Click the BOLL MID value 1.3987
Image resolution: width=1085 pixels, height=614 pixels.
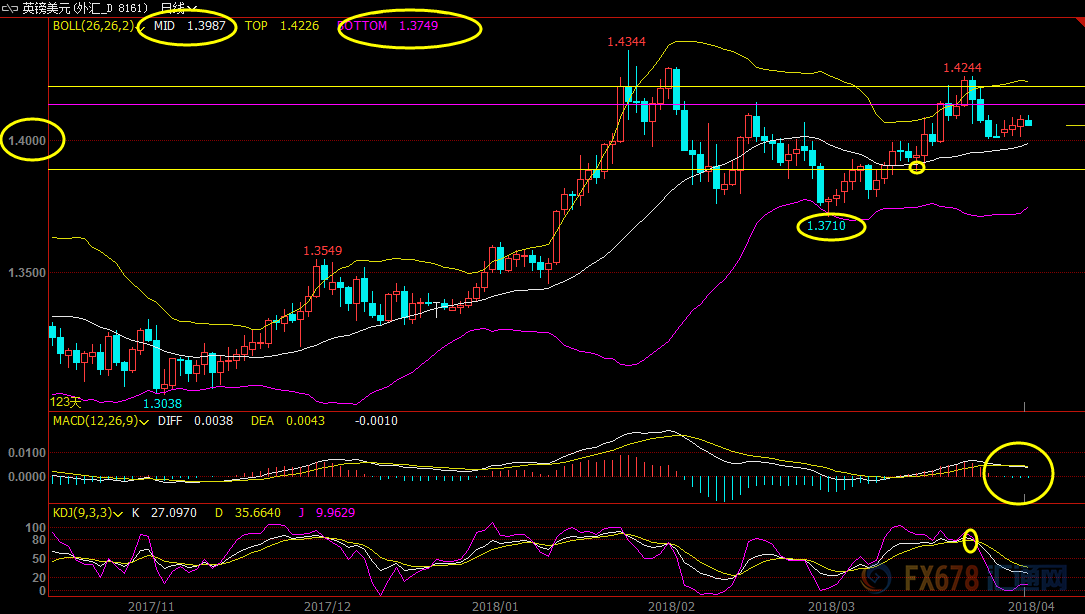tap(207, 26)
